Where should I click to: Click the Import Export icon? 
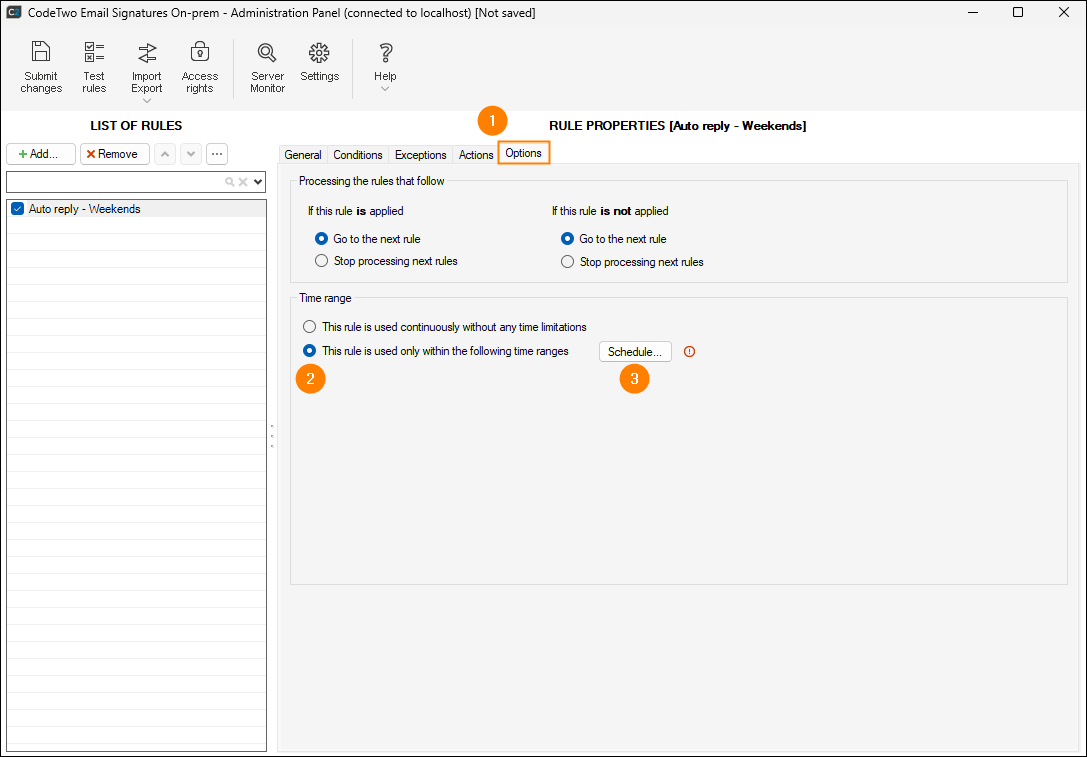click(147, 52)
